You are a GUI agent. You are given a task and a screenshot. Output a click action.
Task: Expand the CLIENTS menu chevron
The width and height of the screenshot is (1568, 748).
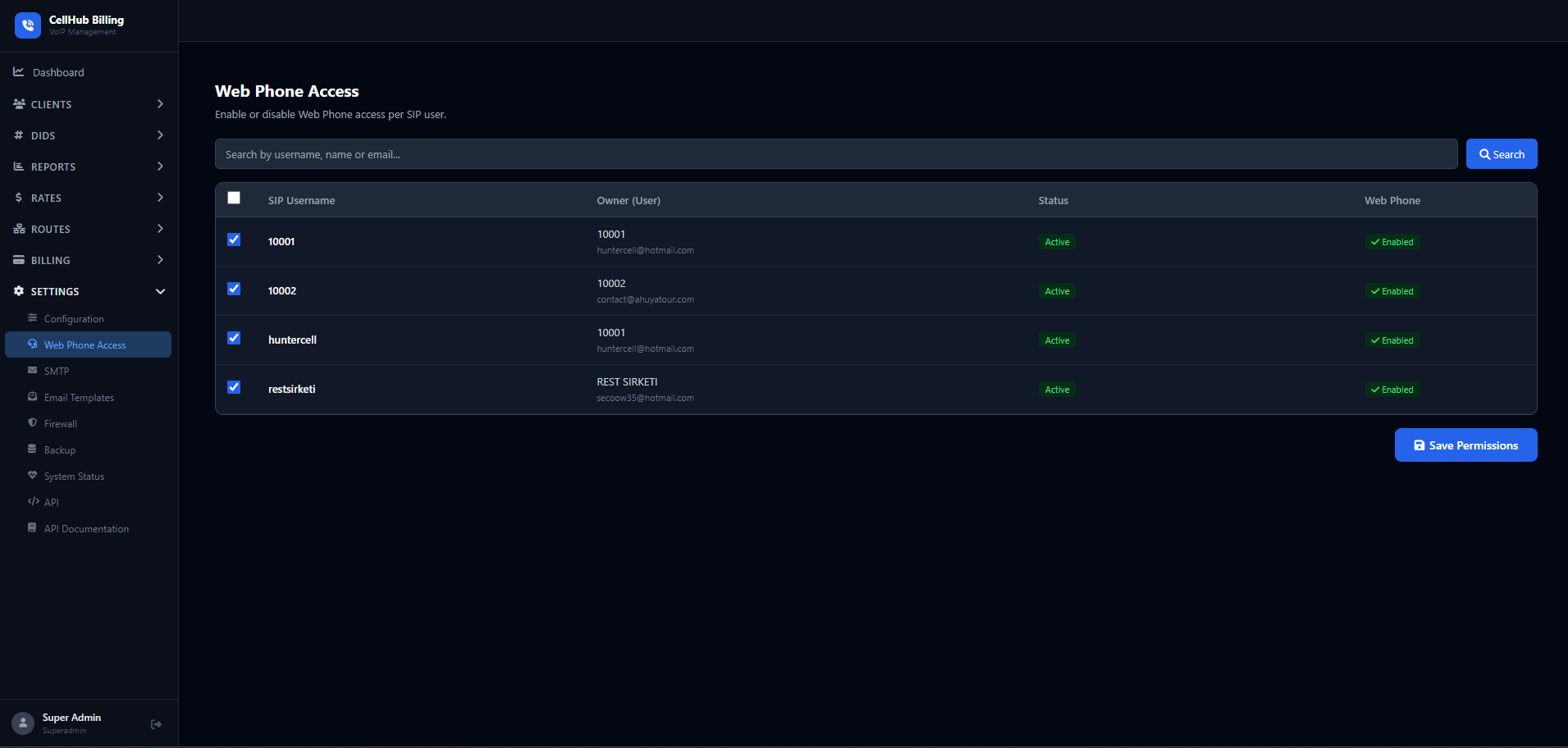pos(160,104)
